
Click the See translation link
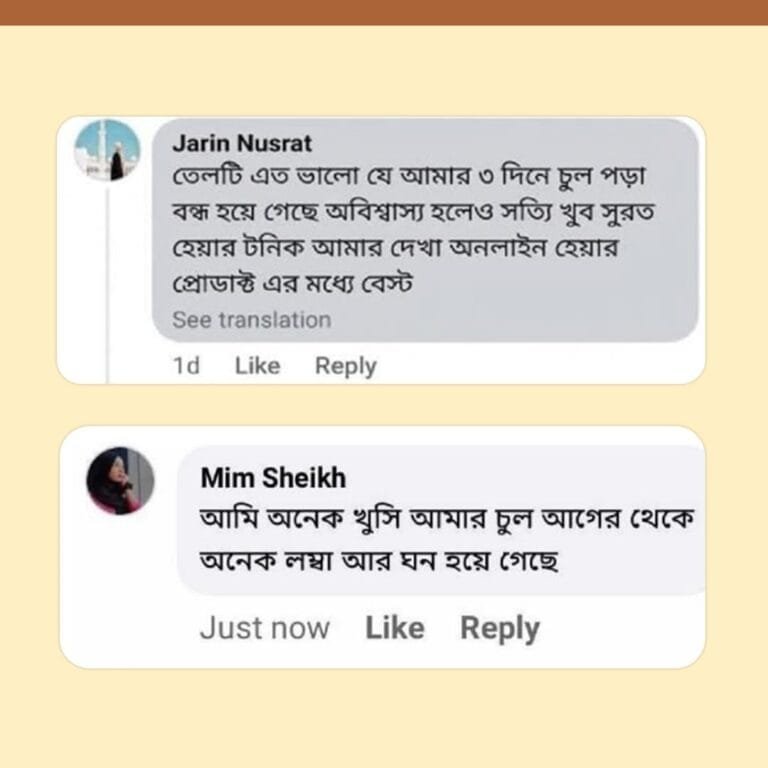251,320
